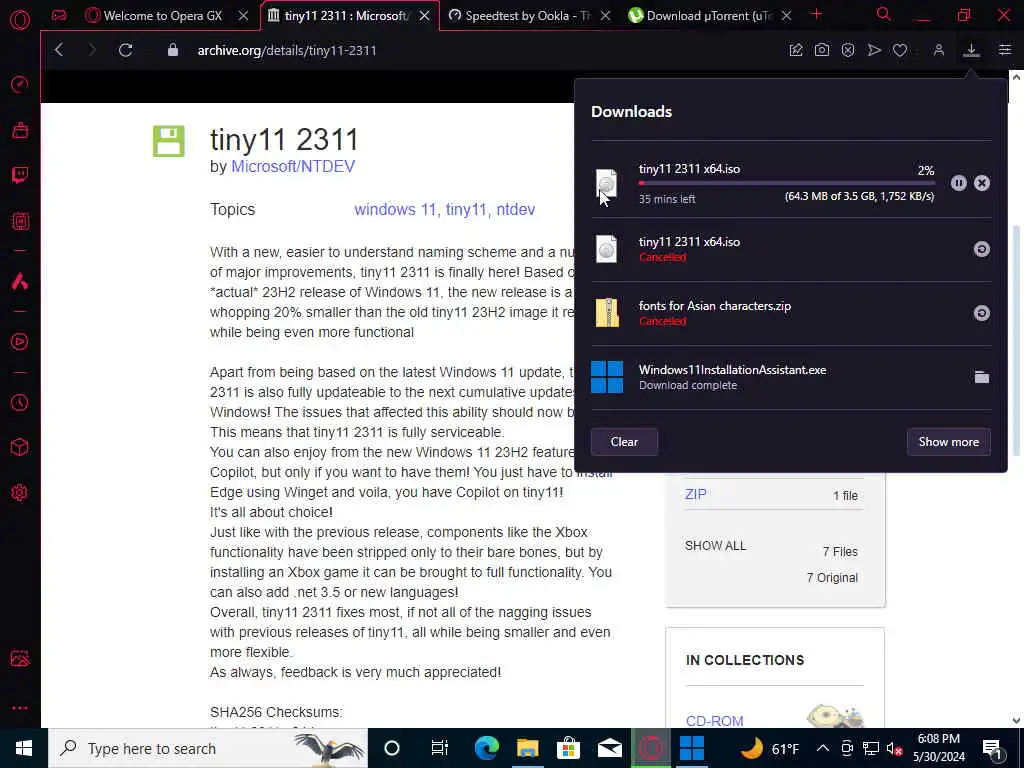
Task: Open Windows Start menu
Action: click(x=24, y=748)
